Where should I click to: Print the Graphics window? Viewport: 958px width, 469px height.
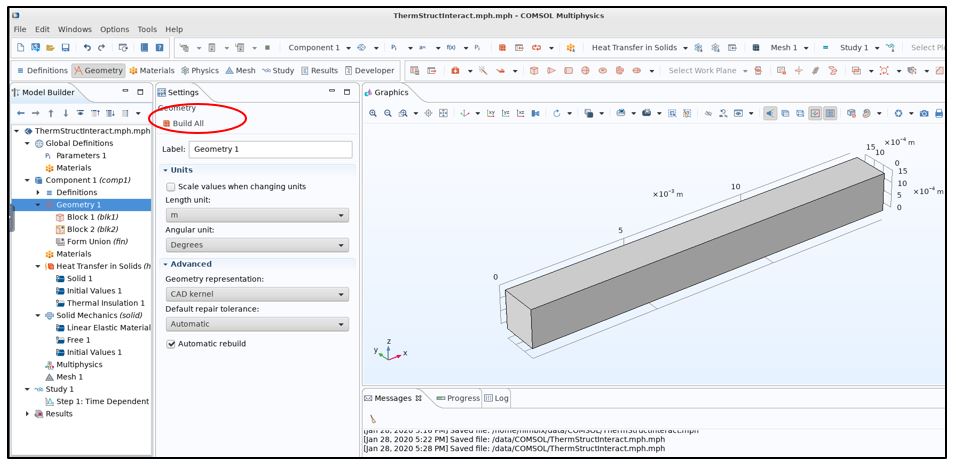[938, 114]
